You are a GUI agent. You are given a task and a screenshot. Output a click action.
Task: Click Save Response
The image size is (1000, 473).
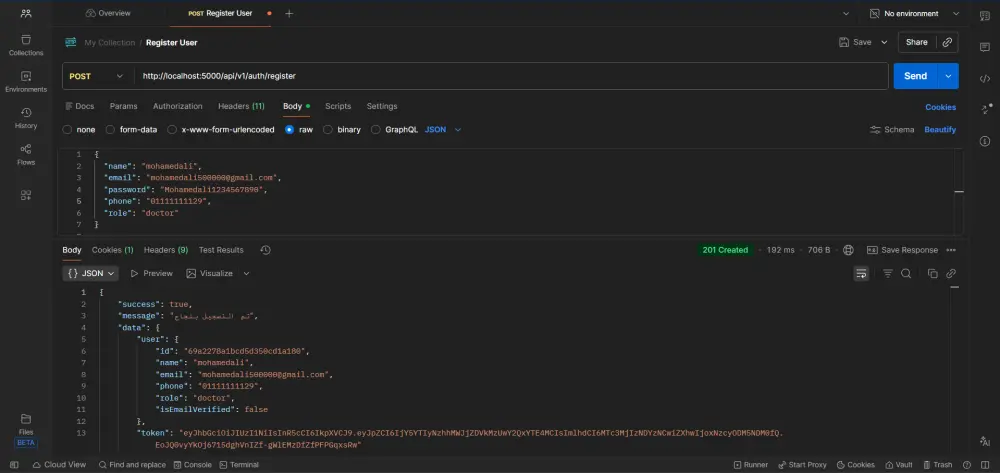(x=902, y=250)
